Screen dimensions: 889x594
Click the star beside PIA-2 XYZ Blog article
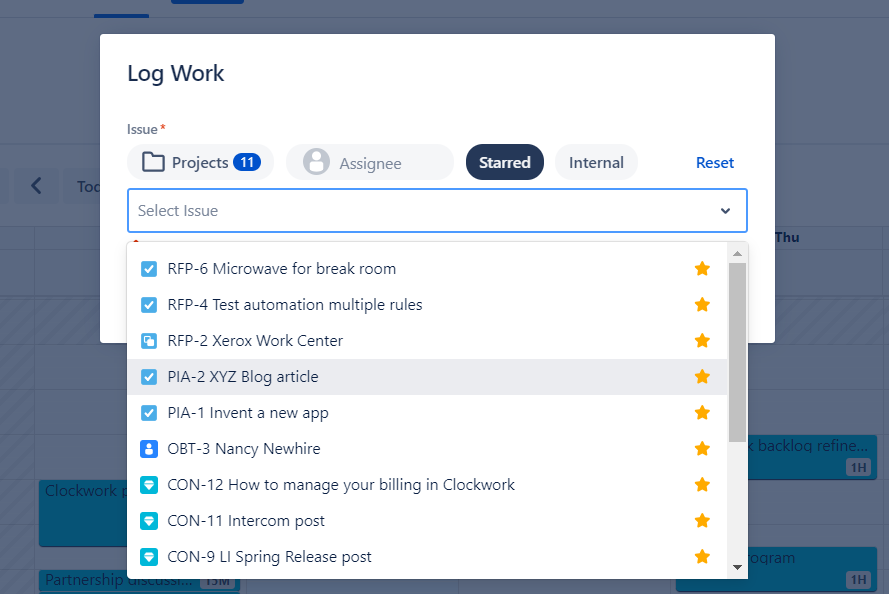pyautogui.click(x=702, y=377)
